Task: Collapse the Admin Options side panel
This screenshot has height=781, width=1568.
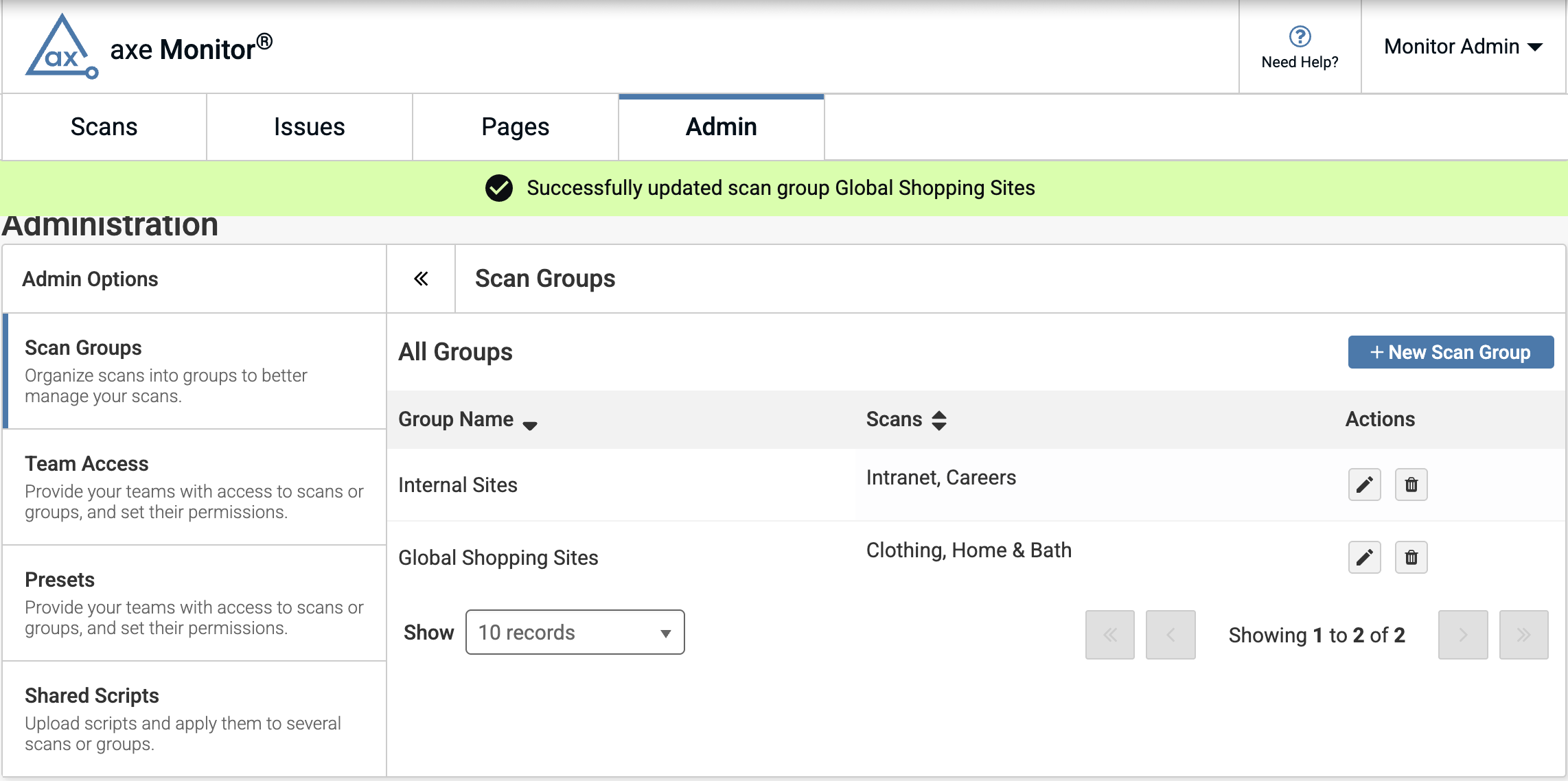Action: coord(421,279)
